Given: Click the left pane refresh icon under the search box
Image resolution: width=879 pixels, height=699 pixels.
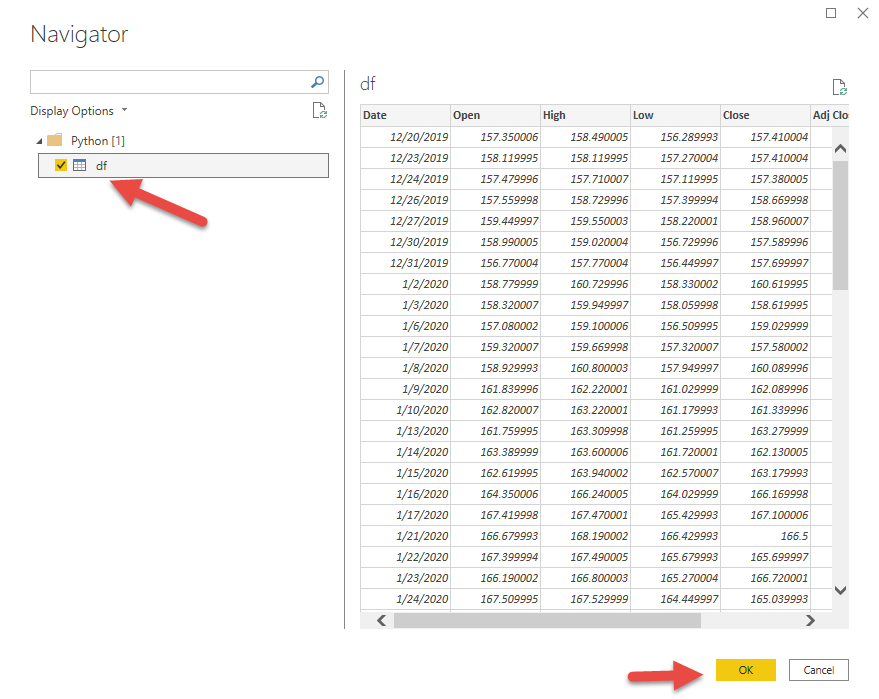Looking at the screenshot, I should coord(320,110).
